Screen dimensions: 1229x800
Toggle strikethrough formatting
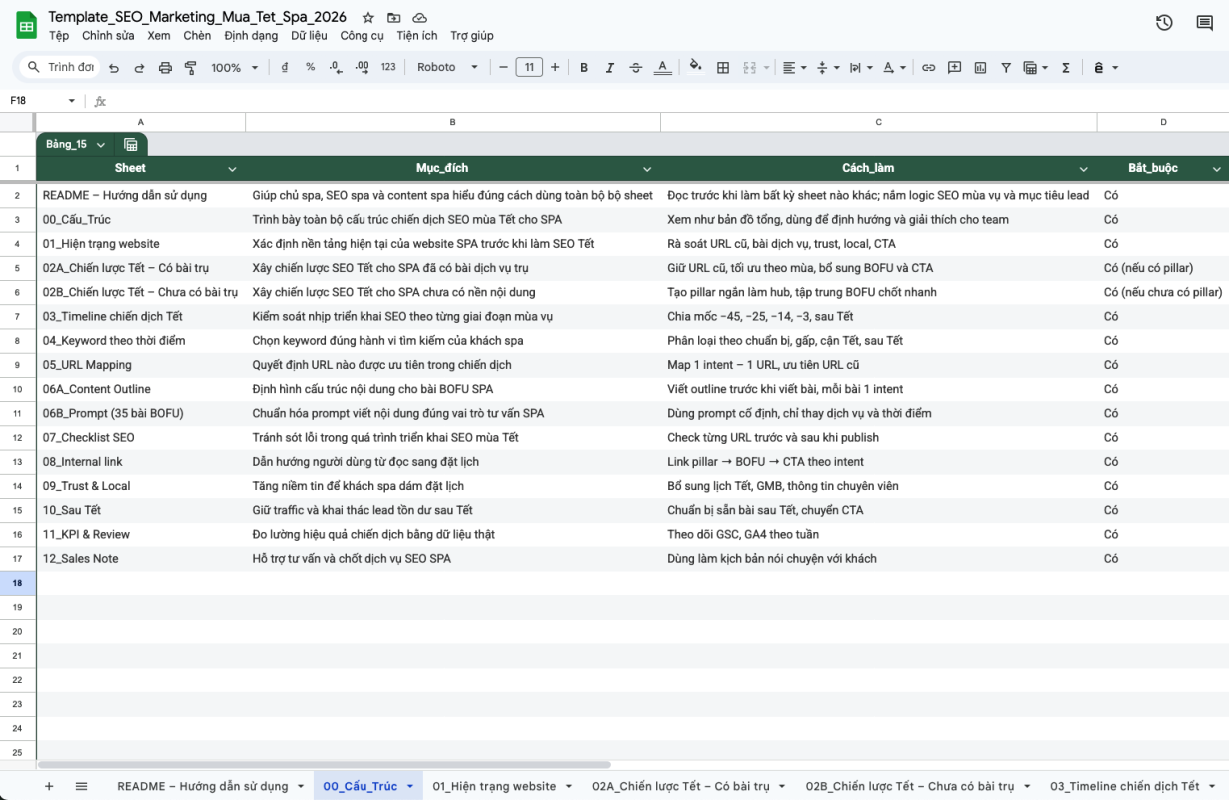point(636,67)
